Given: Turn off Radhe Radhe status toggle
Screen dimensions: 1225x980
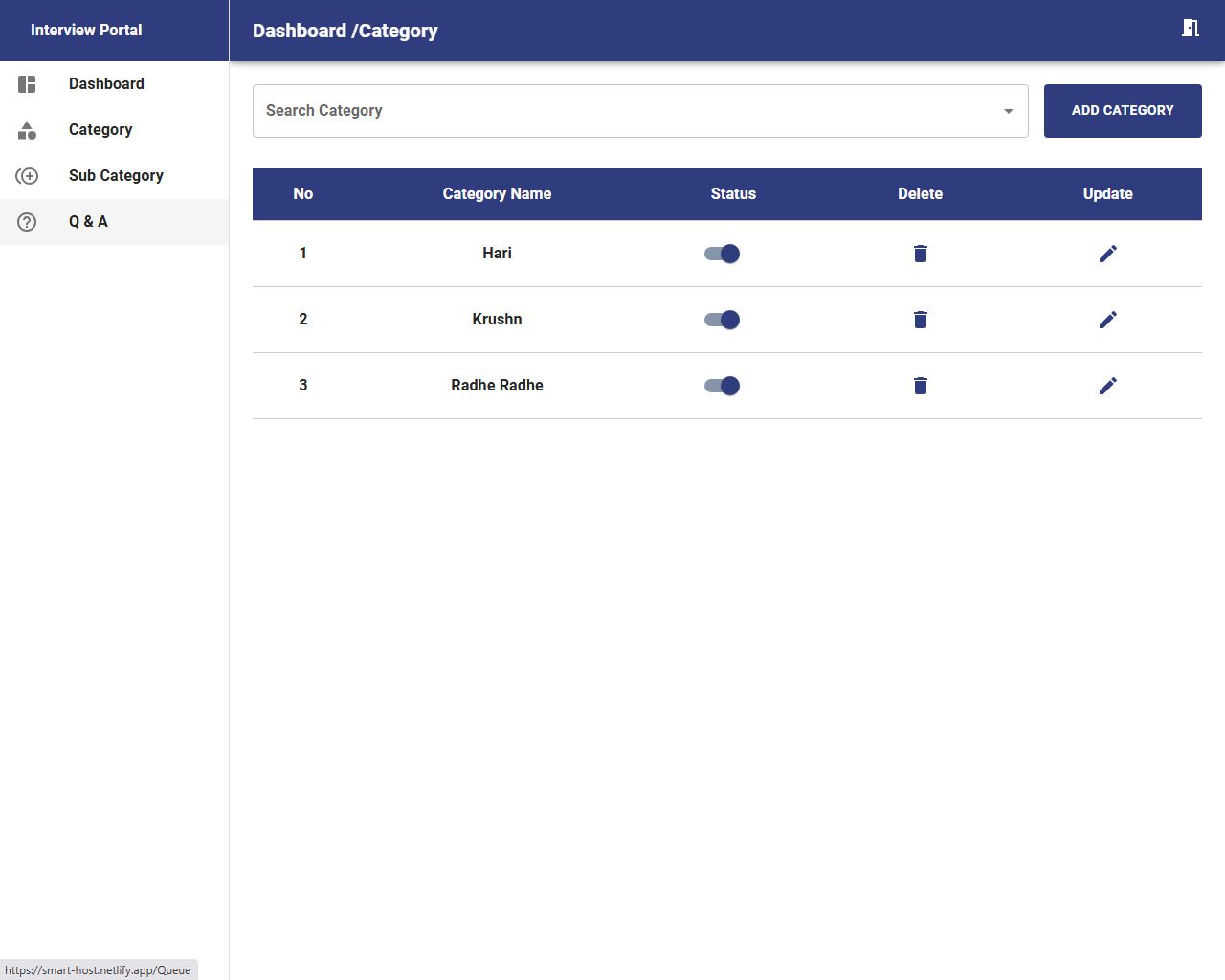Looking at the screenshot, I should pyautogui.click(x=723, y=386).
